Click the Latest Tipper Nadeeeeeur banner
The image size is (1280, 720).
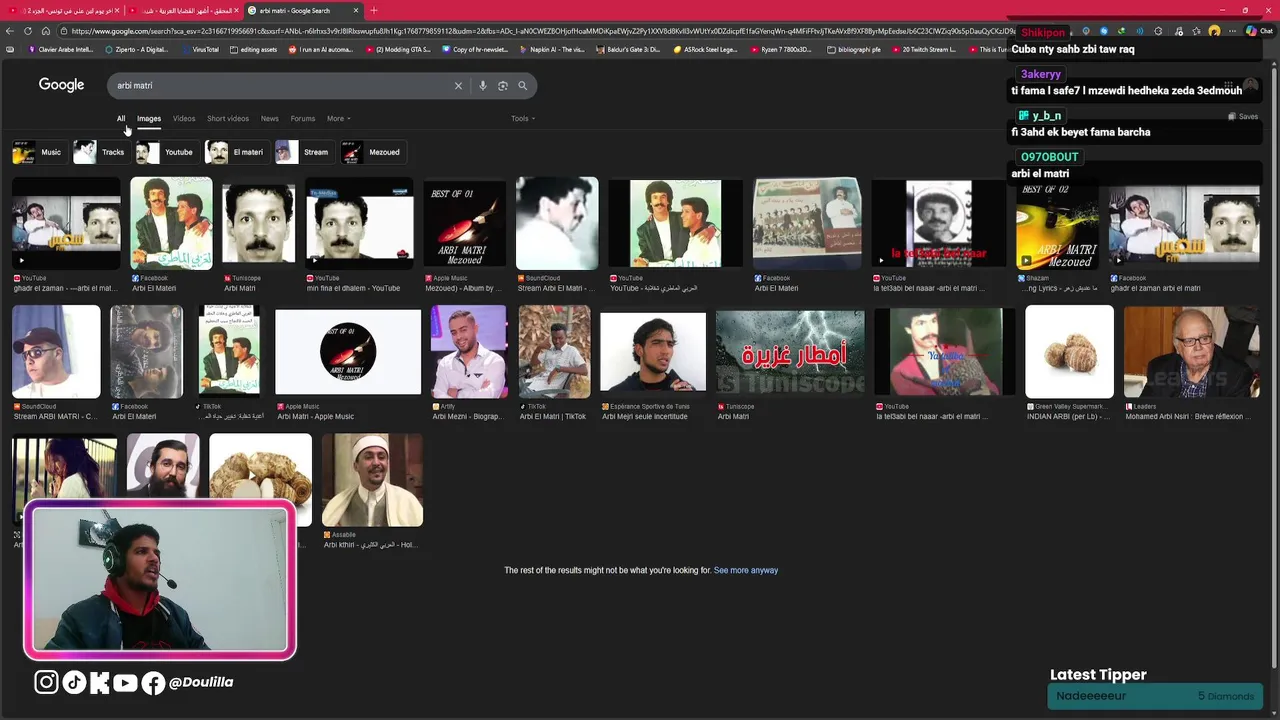click(1155, 696)
